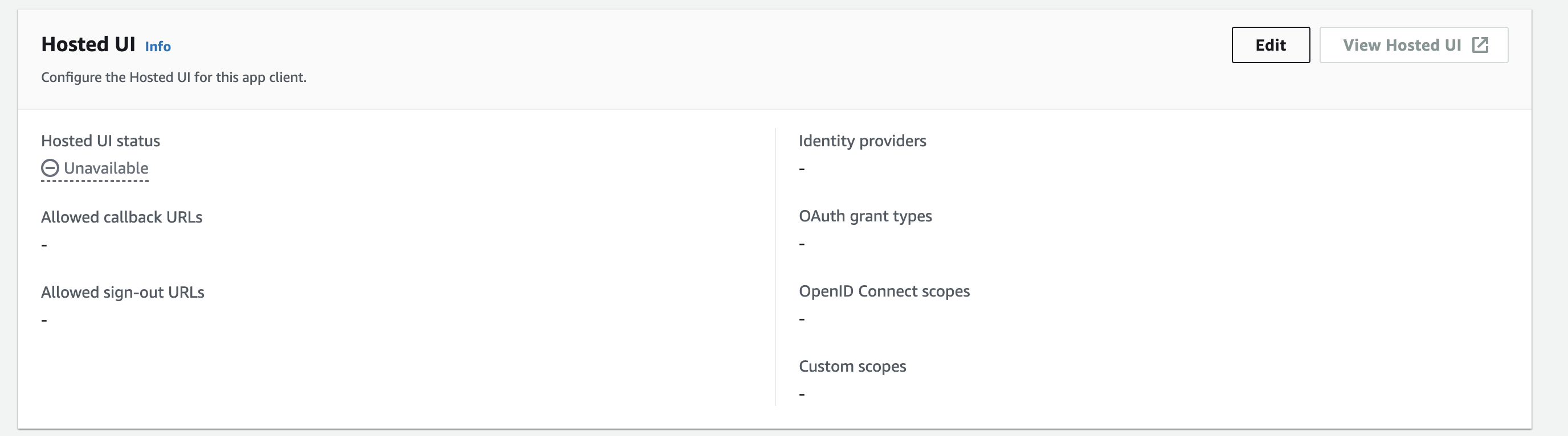Screen dimensions: 1568x436
Task: Click the underlined Unavailable status text
Action: point(106,168)
